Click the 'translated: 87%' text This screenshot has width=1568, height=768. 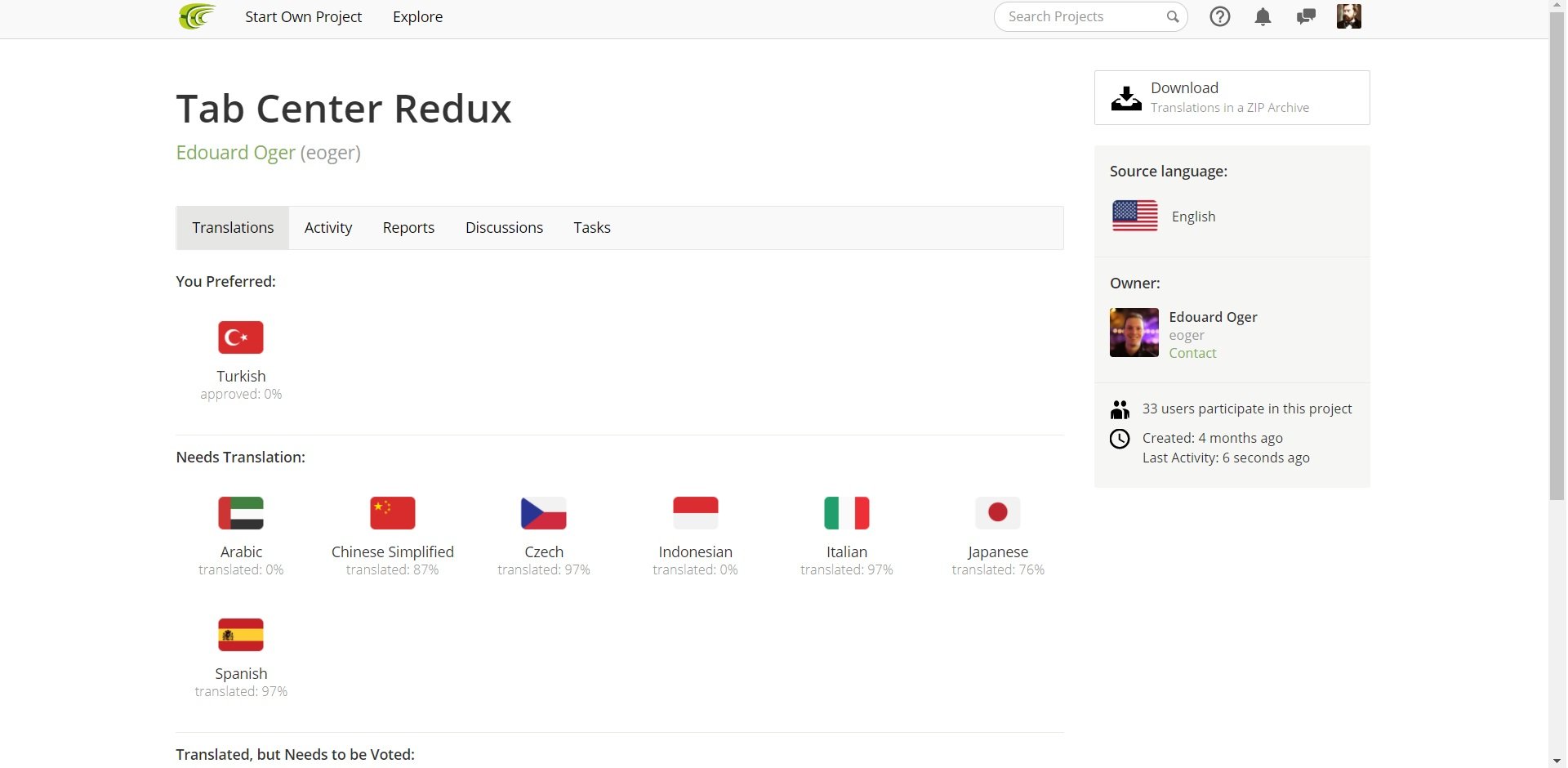point(393,569)
